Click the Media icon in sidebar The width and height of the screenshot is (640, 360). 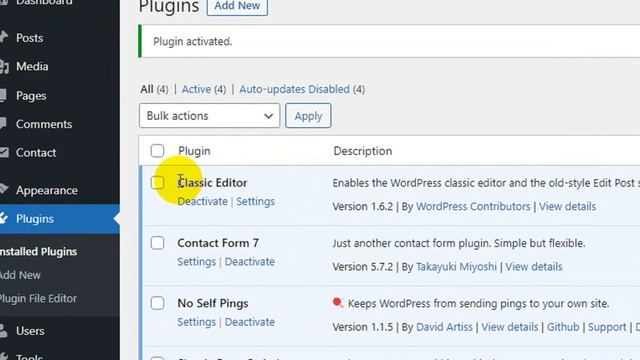(x=4, y=66)
